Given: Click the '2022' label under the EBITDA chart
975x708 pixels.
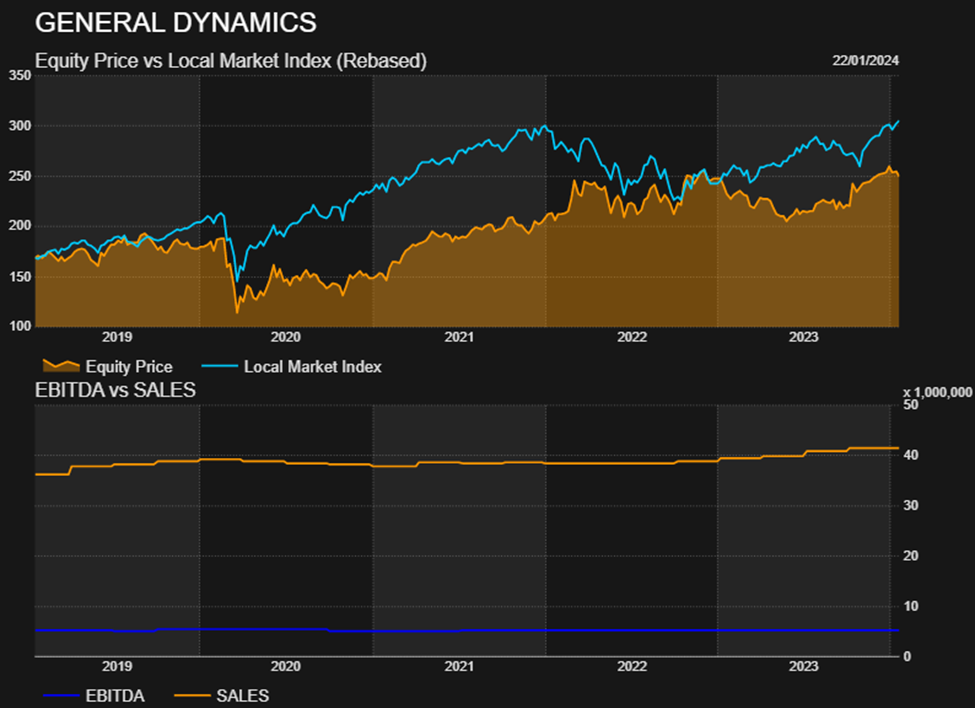Looking at the screenshot, I should tap(632, 666).
